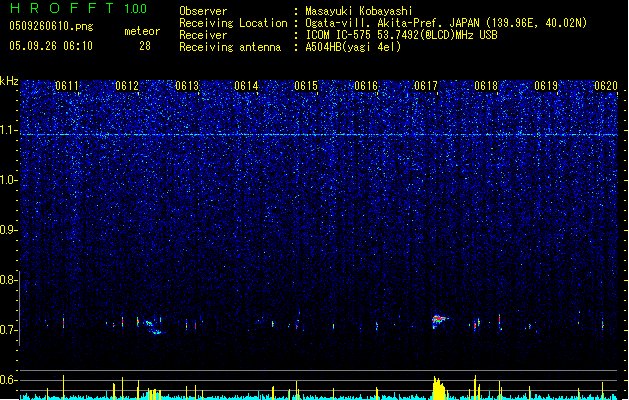Click the 0.6 frequency axis label
This screenshot has width=629, height=400.
(9, 380)
